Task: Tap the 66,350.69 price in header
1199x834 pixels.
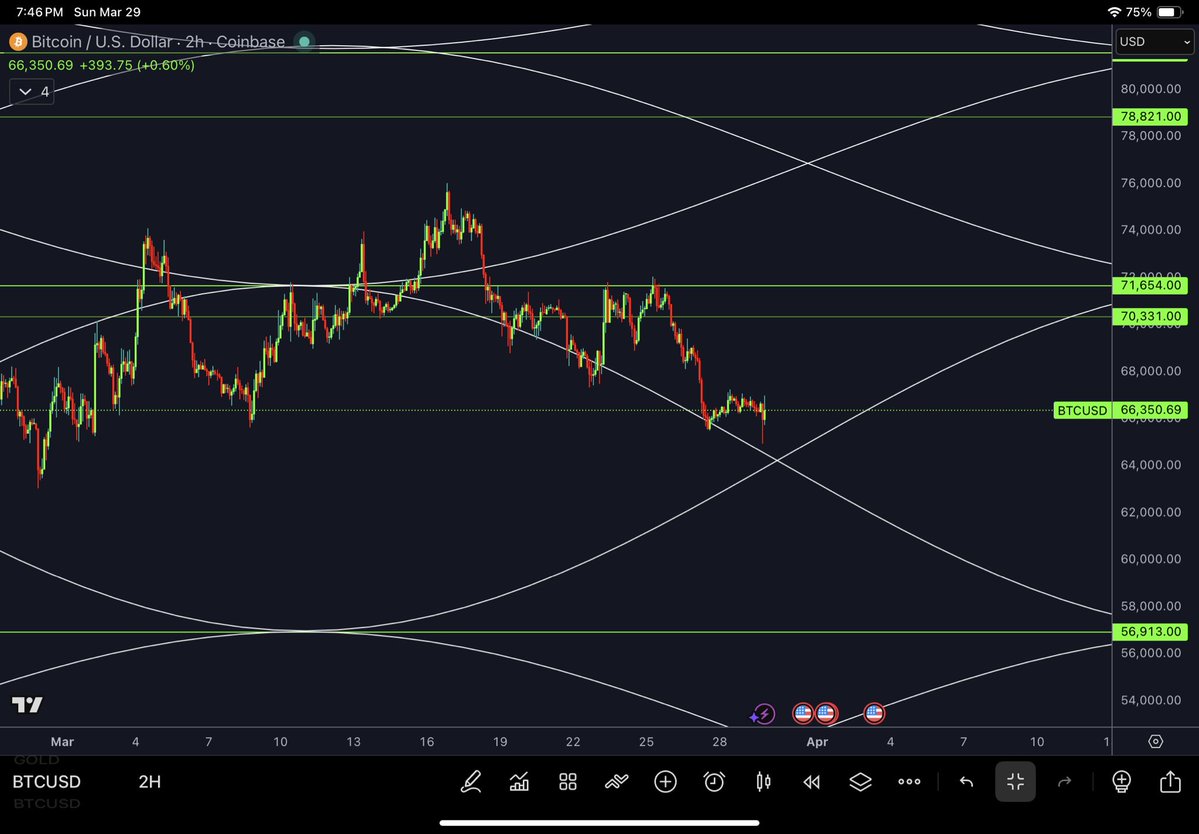Action: click(x=41, y=65)
